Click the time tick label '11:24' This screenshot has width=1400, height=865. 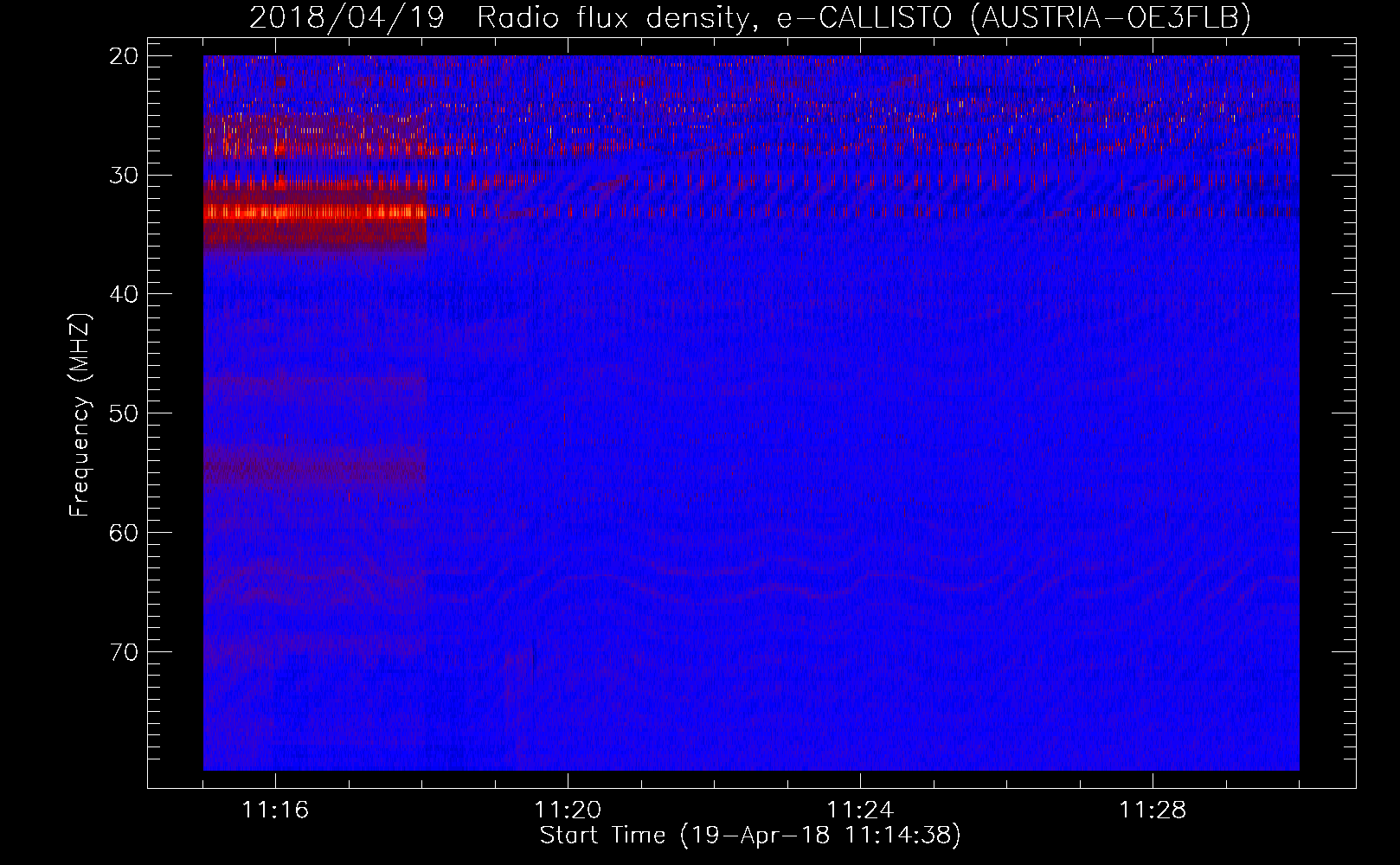tap(860, 811)
